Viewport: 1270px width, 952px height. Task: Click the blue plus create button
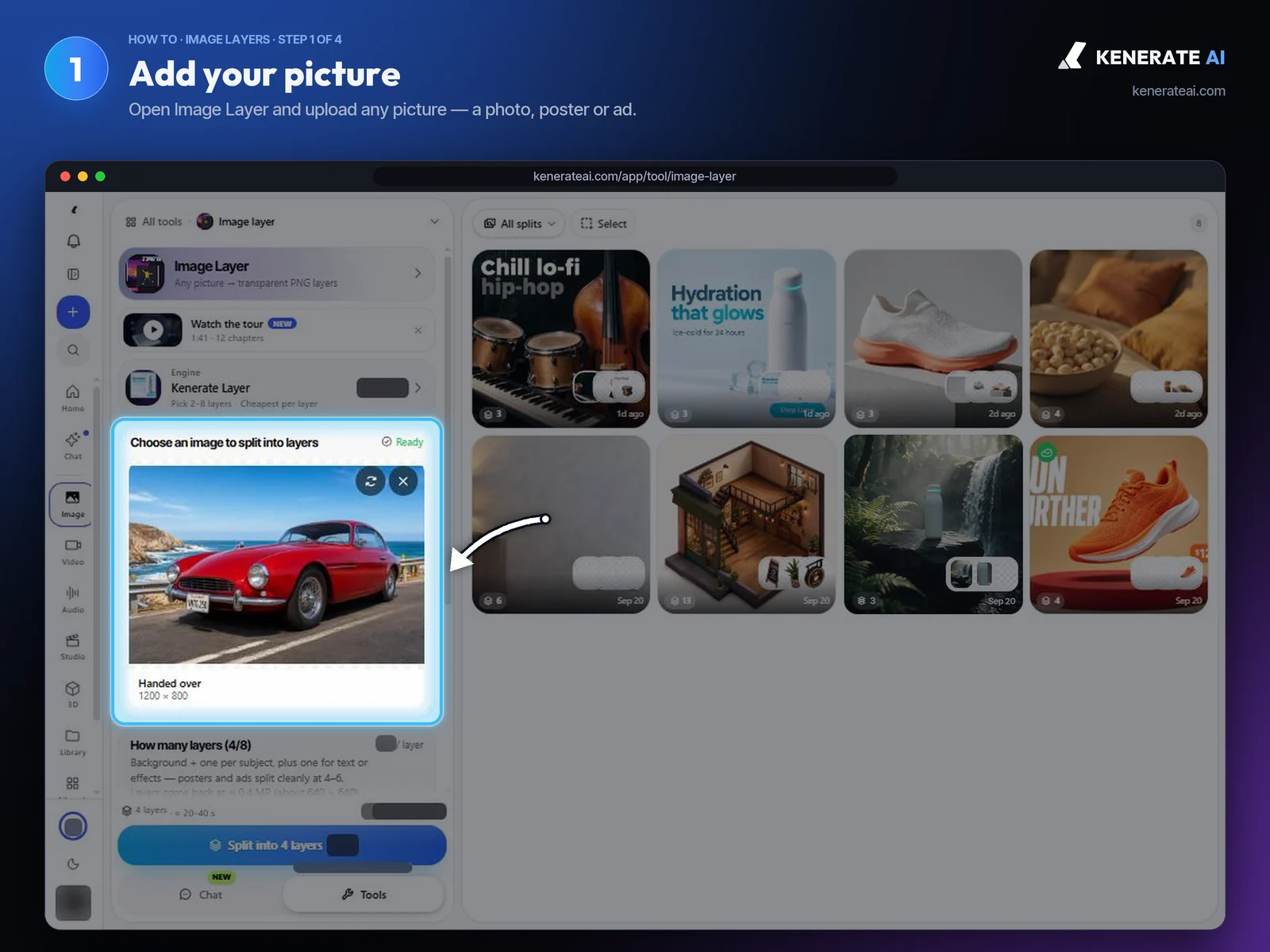coord(73,312)
